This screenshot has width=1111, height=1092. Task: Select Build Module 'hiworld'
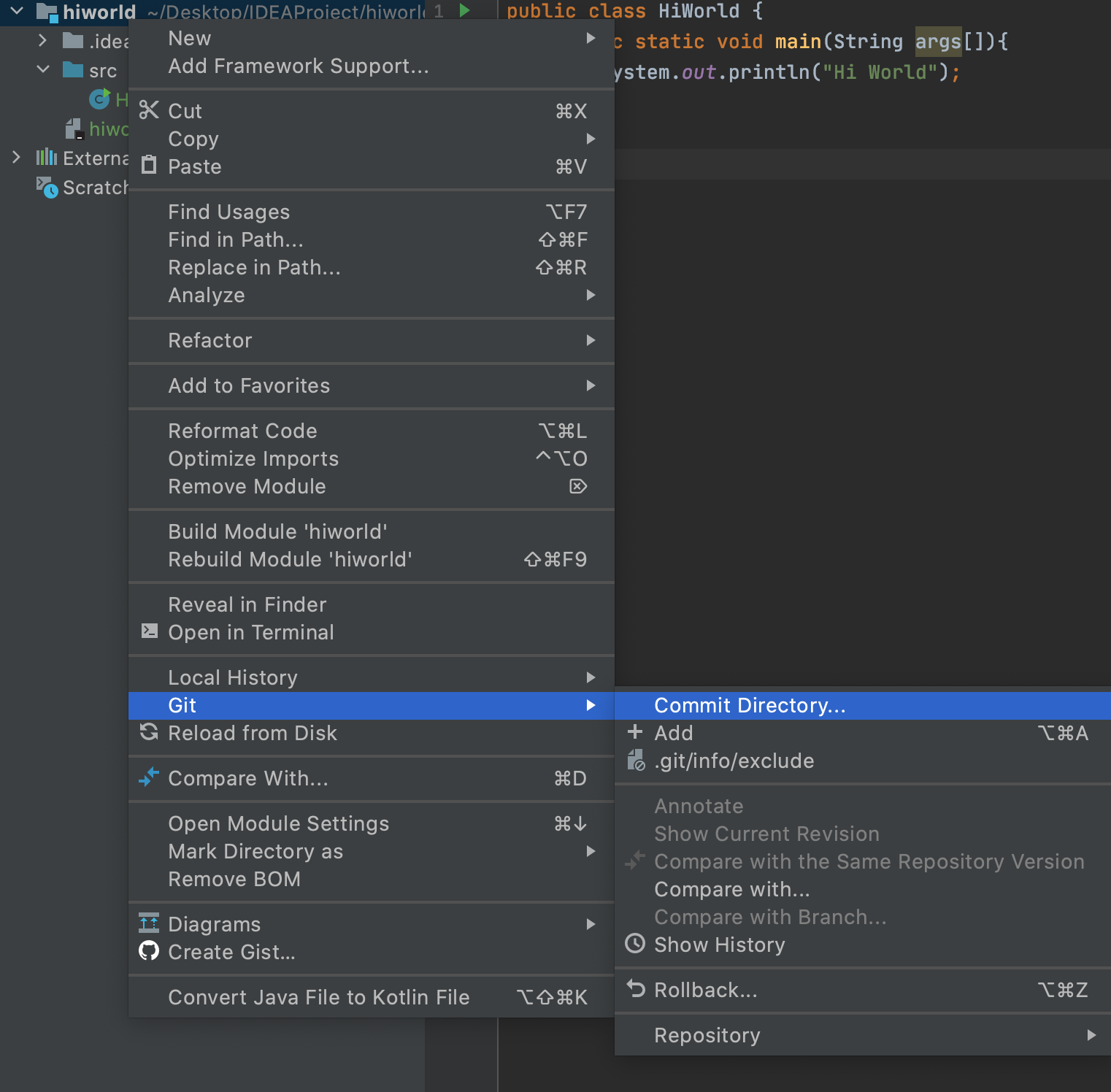371,531
